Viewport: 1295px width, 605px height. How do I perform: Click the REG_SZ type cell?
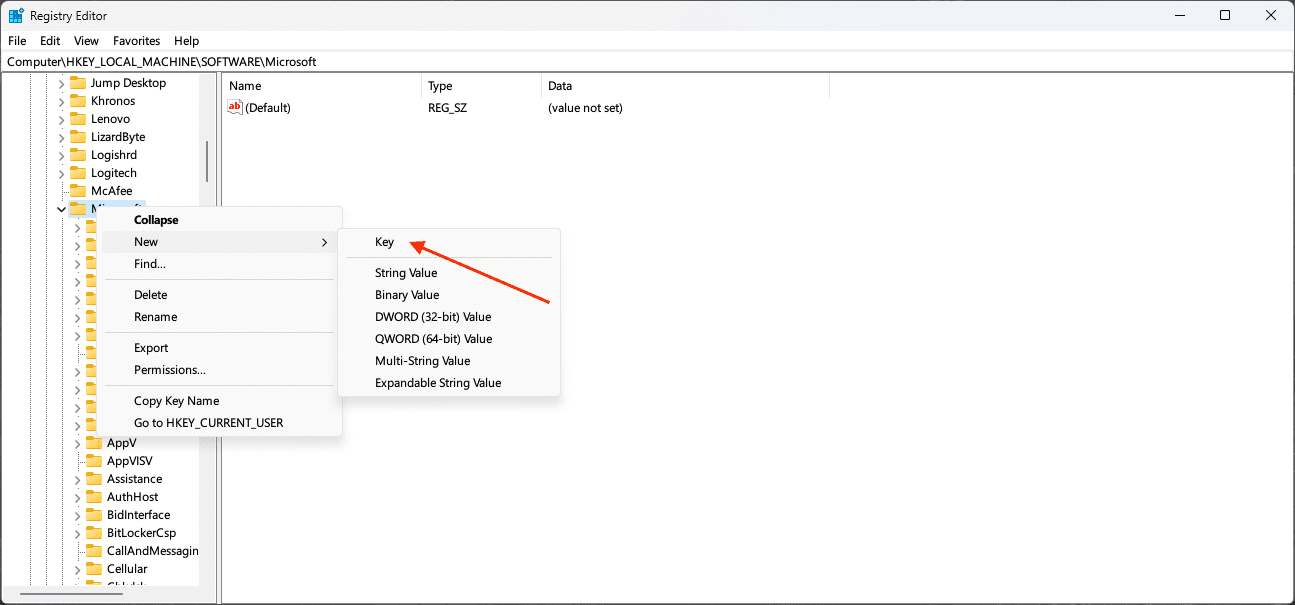tap(447, 108)
